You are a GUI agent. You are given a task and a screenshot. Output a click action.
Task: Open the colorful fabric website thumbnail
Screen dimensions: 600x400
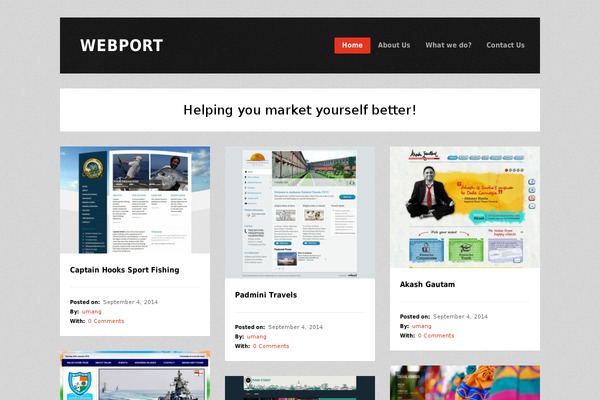coord(465,383)
